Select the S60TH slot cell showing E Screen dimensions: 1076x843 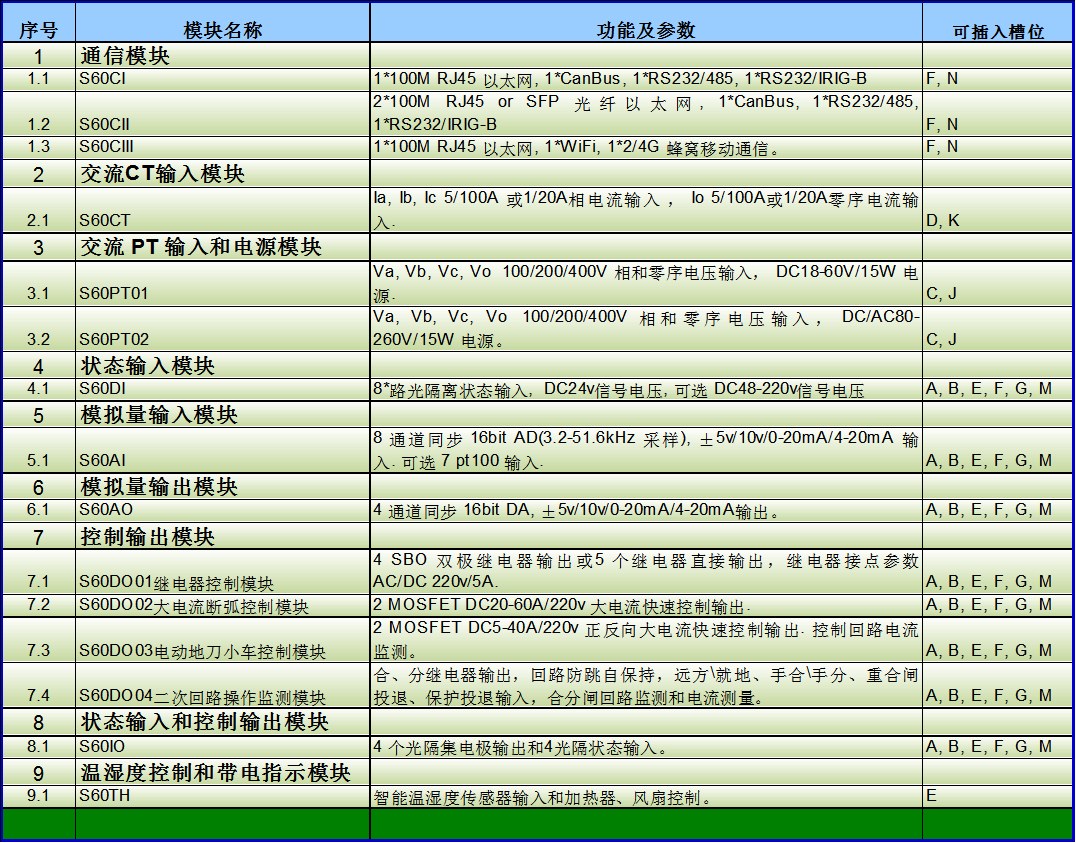pyautogui.click(x=997, y=797)
